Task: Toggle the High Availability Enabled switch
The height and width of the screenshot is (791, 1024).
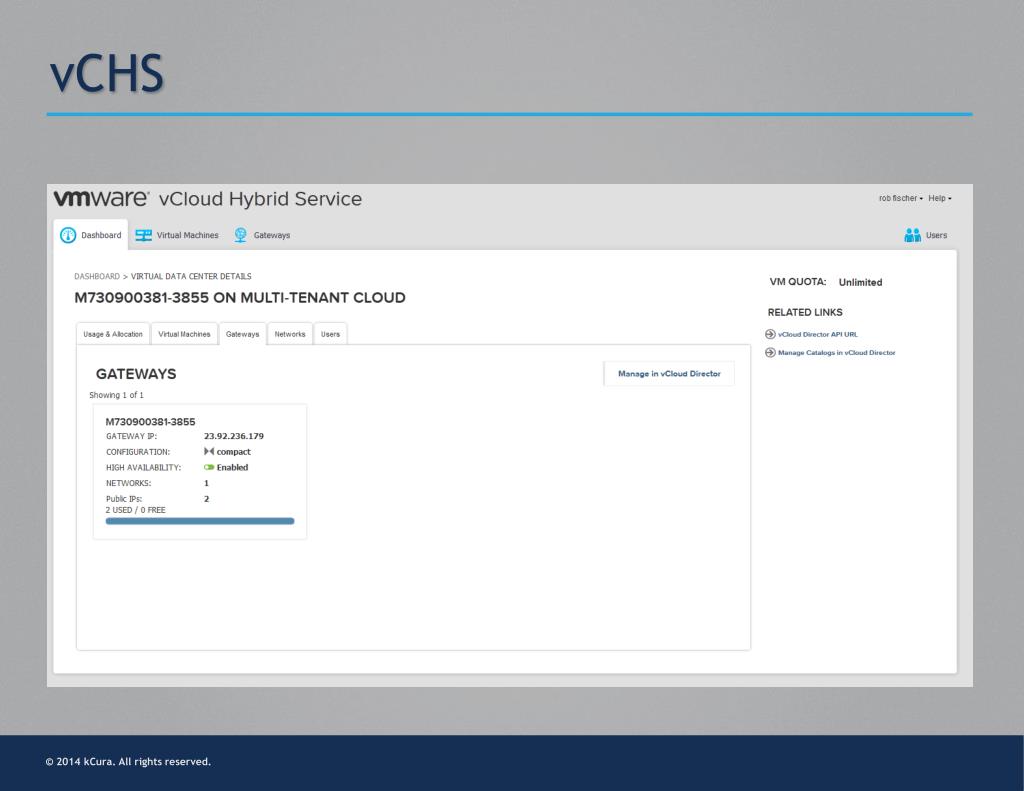Action: (209, 467)
